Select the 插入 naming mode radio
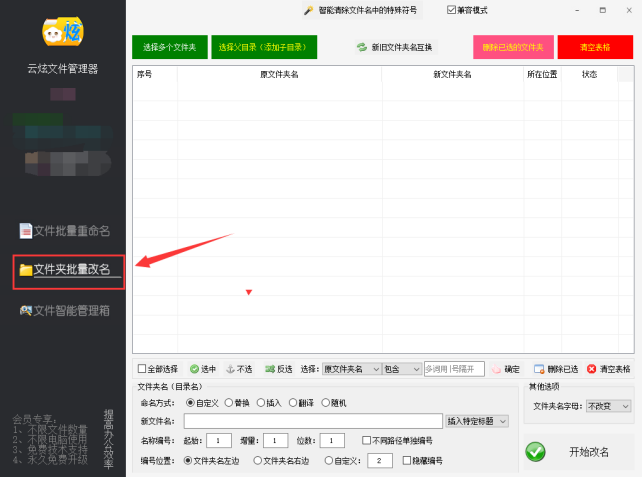Viewport: 642px width, 478px height. [261, 403]
